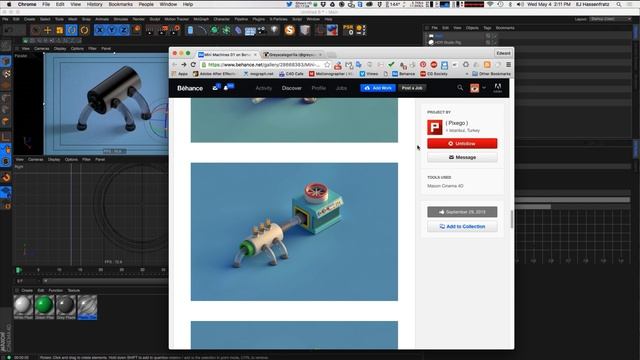
Task: Select the make editable icon in left palette
Action: click(x=6, y=45)
